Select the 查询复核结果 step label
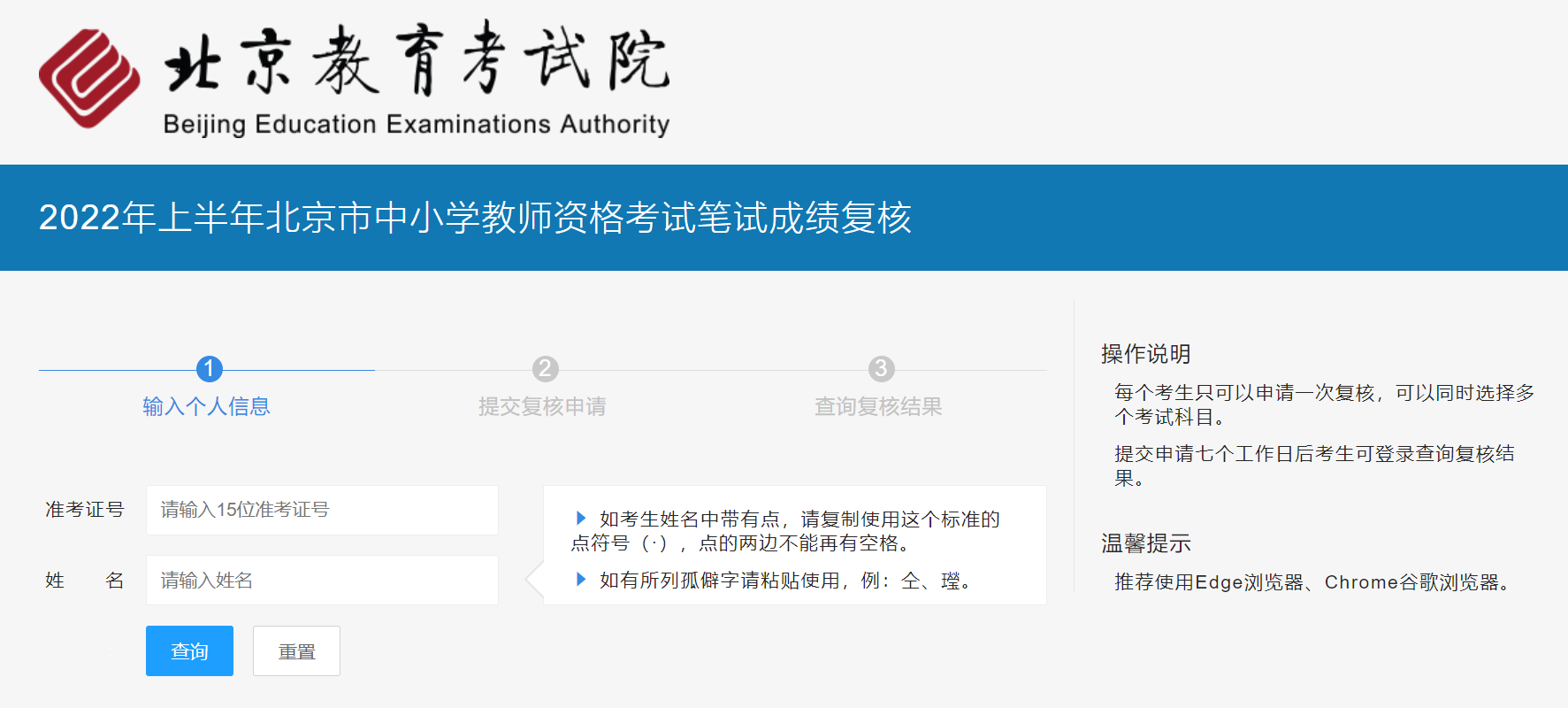Screen dimensions: 1568x708 click(878, 406)
